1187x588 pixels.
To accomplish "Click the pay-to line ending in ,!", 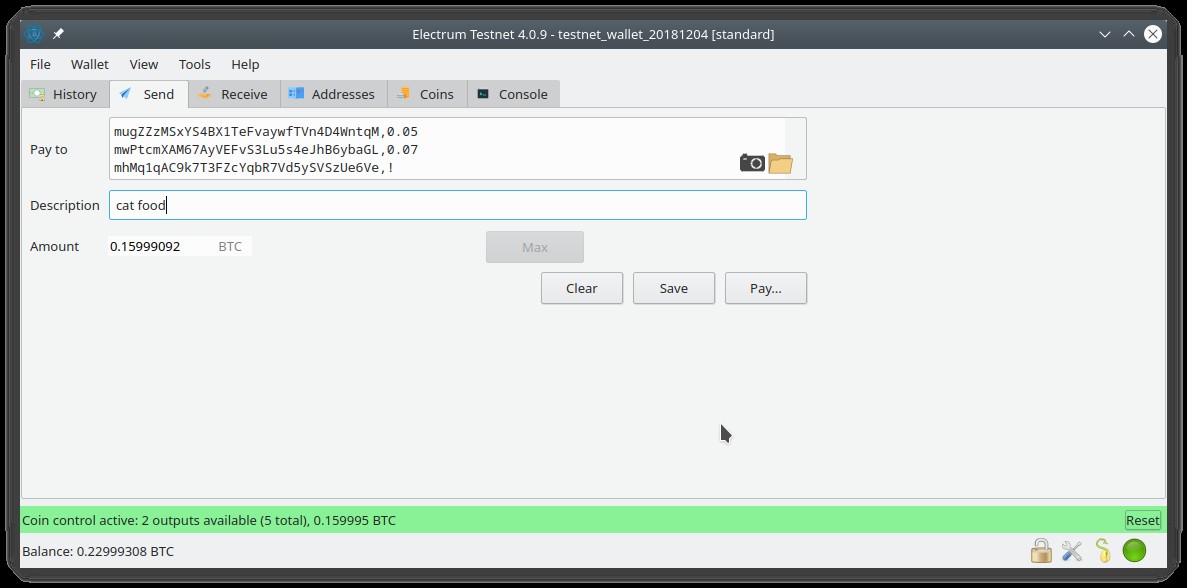I will point(254,168).
